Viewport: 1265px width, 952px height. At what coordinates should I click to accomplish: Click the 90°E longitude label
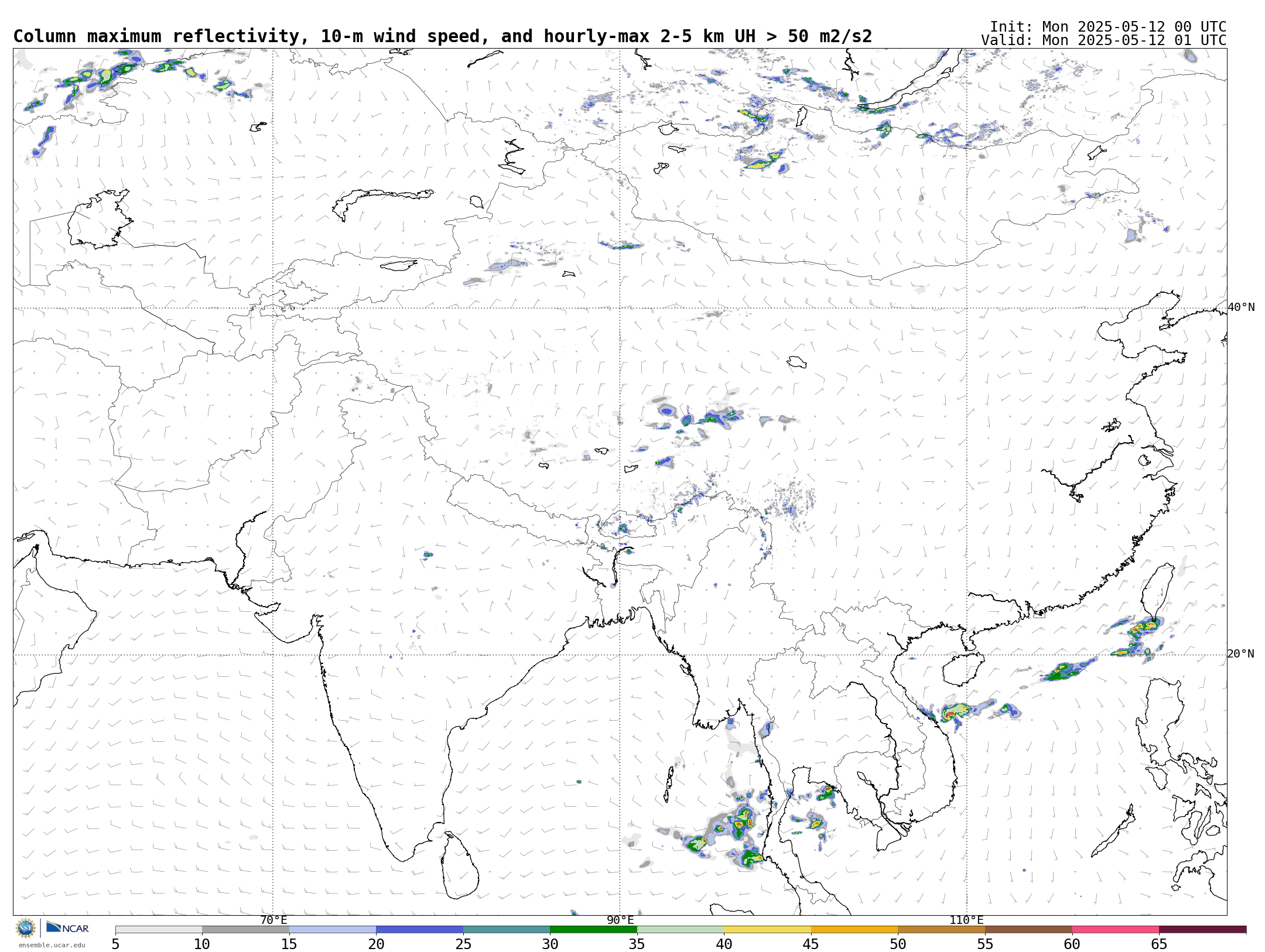620,920
